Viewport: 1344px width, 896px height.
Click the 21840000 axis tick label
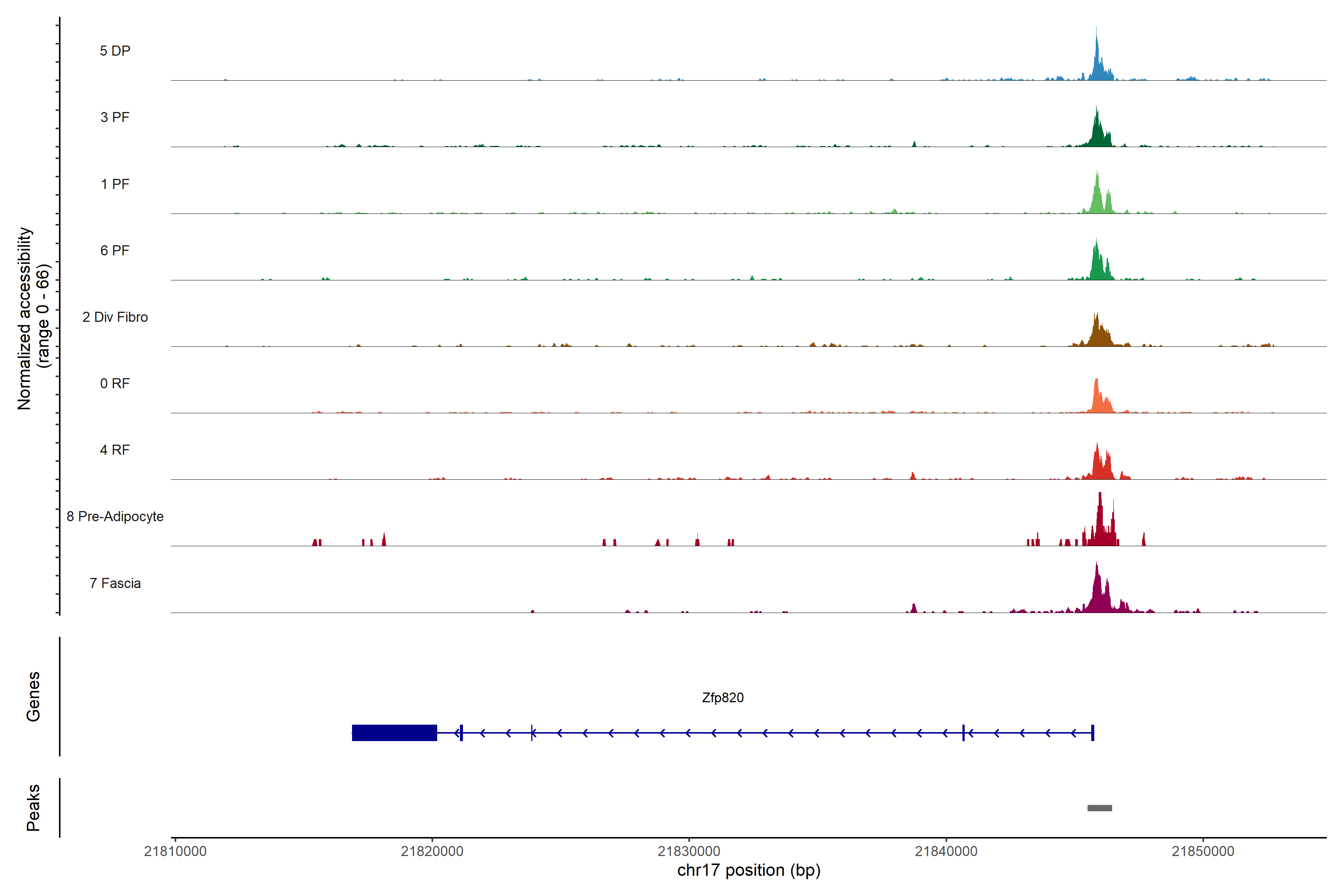(946, 852)
